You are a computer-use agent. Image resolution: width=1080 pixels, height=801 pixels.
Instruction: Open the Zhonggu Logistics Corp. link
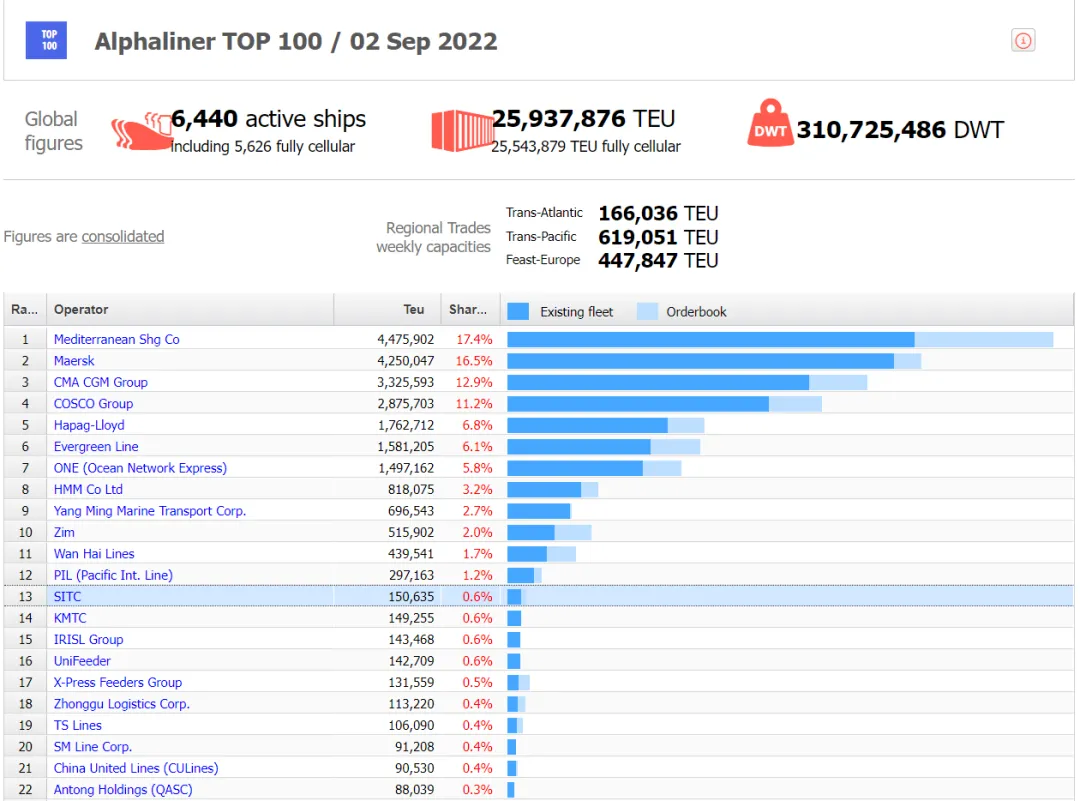pyautogui.click(x=121, y=703)
